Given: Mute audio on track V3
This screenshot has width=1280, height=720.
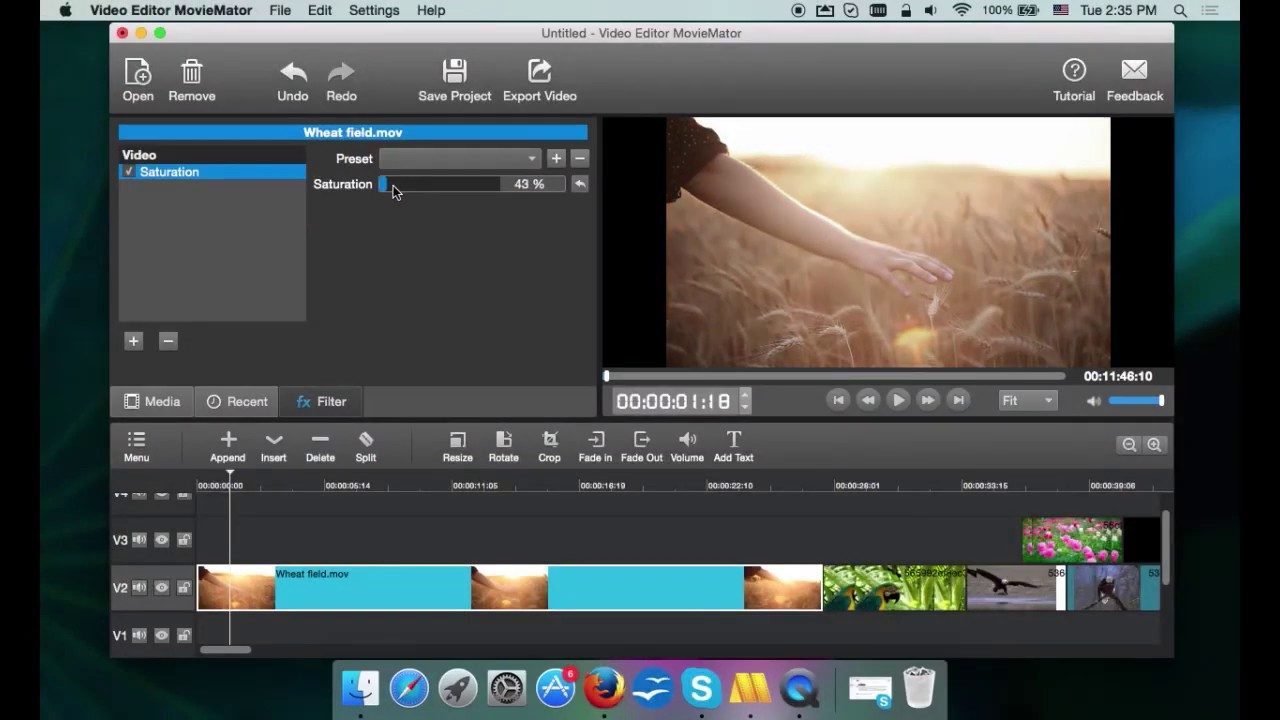Looking at the screenshot, I should pyautogui.click(x=139, y=539).
